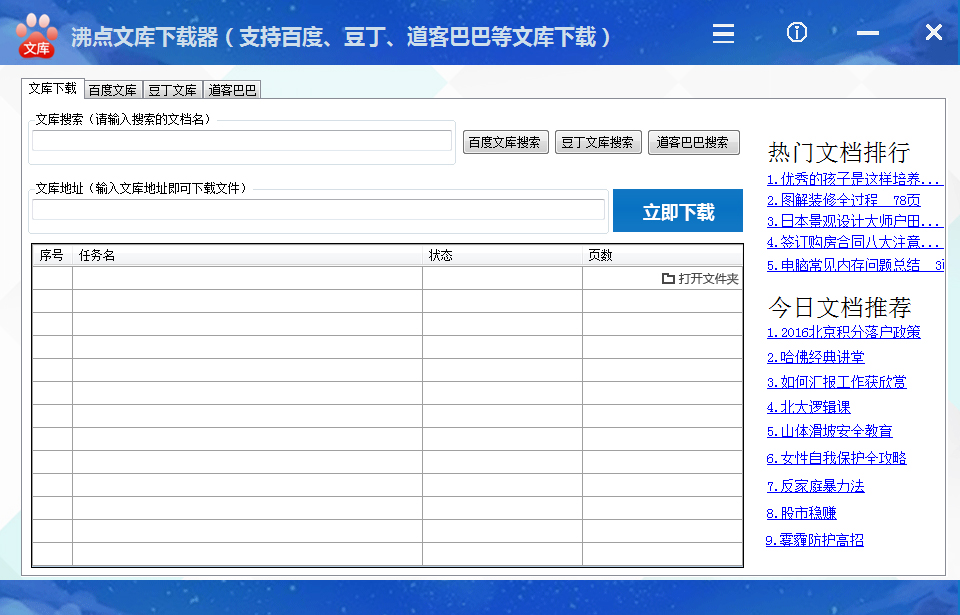Open link 2.图解装修全过程 78页
Screen dimensions: 960x615
coord(843,200)
